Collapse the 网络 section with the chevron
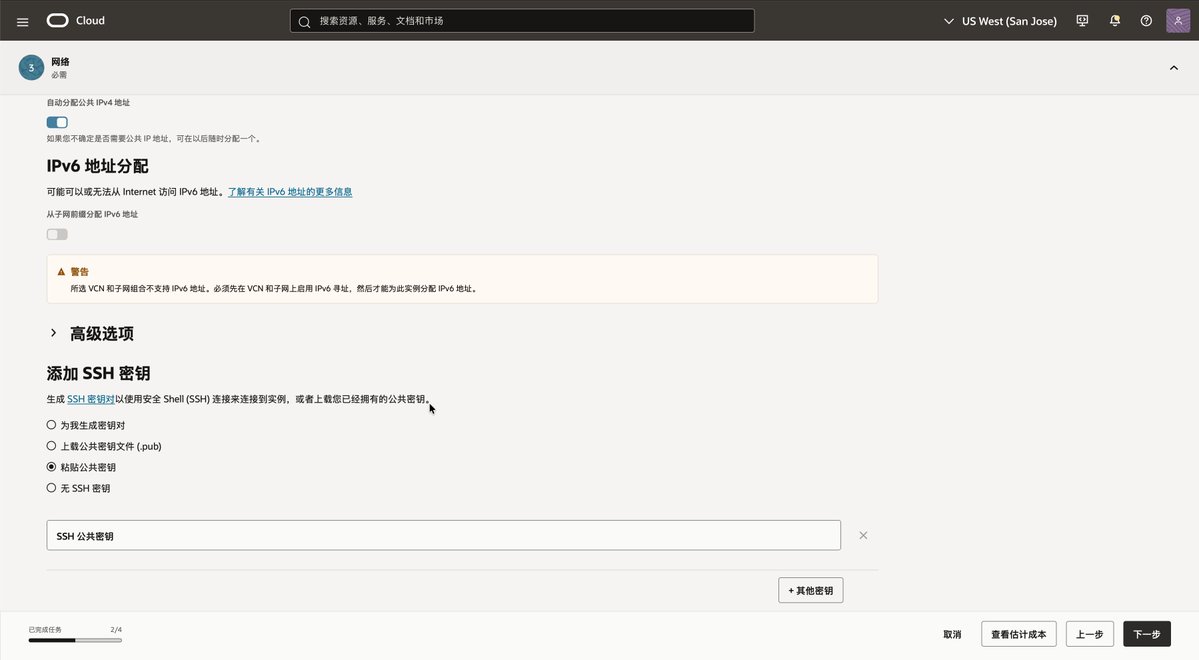This screenshot has width=1199, height=660. 1174,68
